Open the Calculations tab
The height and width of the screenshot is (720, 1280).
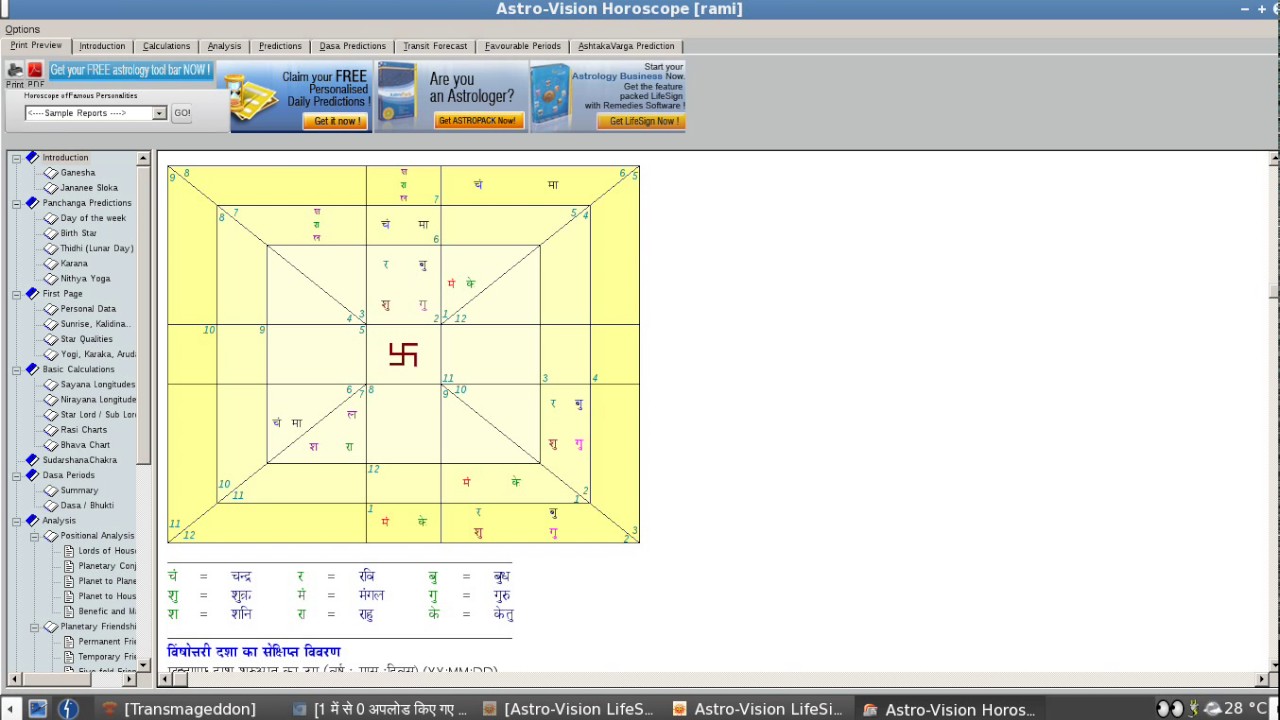click(166, 46)
